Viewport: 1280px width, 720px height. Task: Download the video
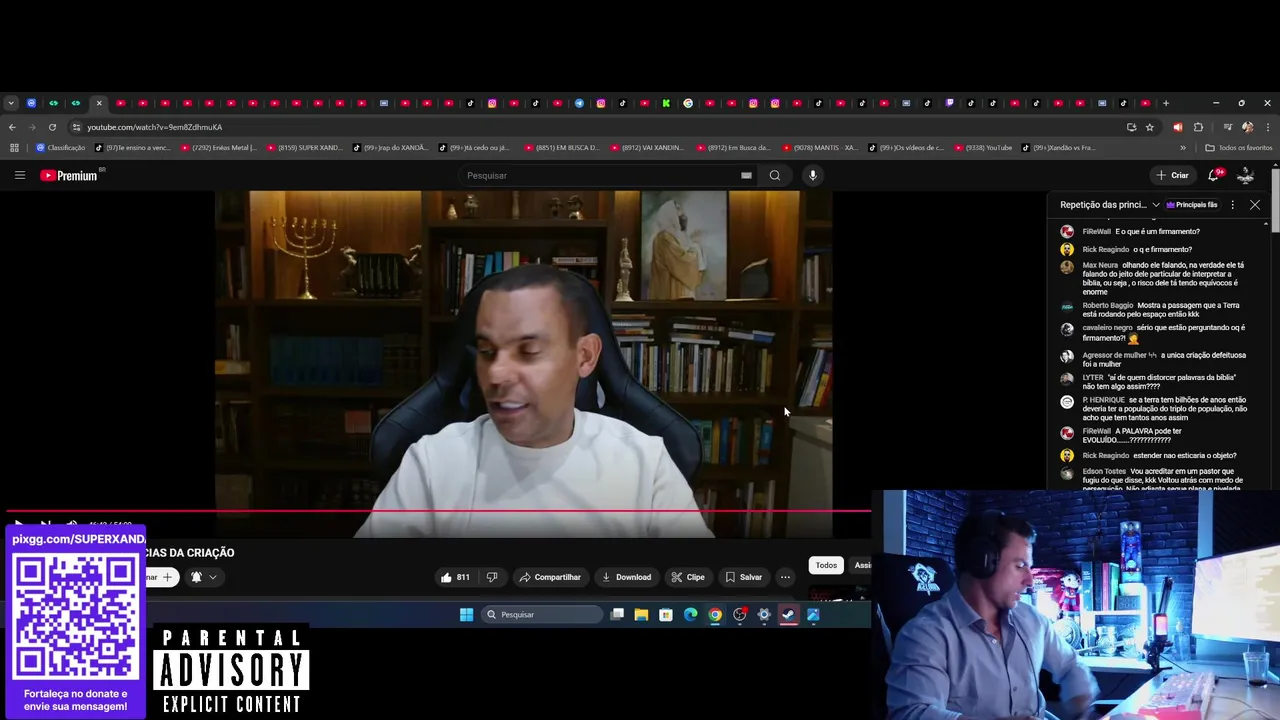(x=626, y=577)
